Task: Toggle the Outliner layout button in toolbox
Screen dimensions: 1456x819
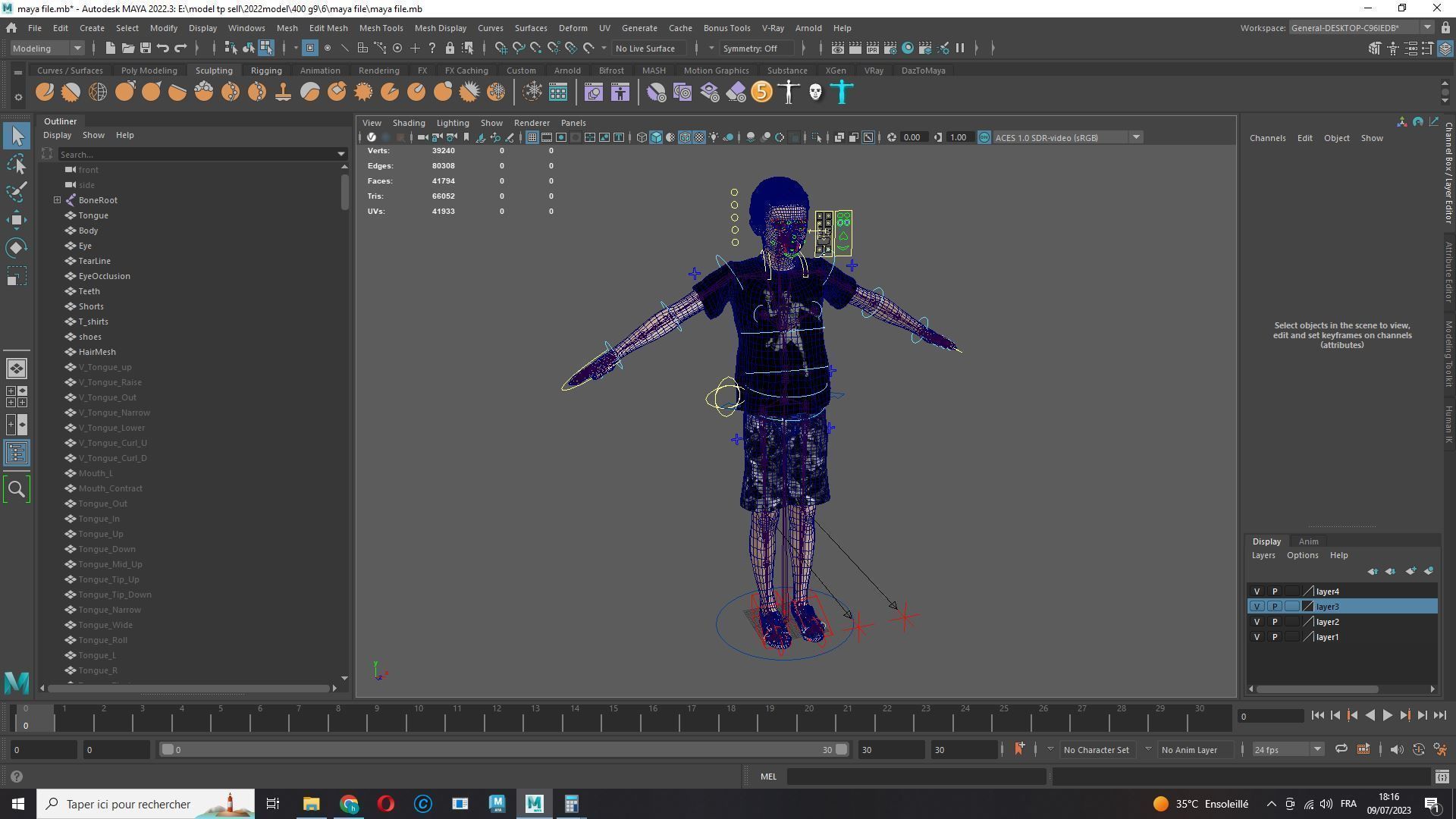Action: pyautogui.click(x=16, y=453)
